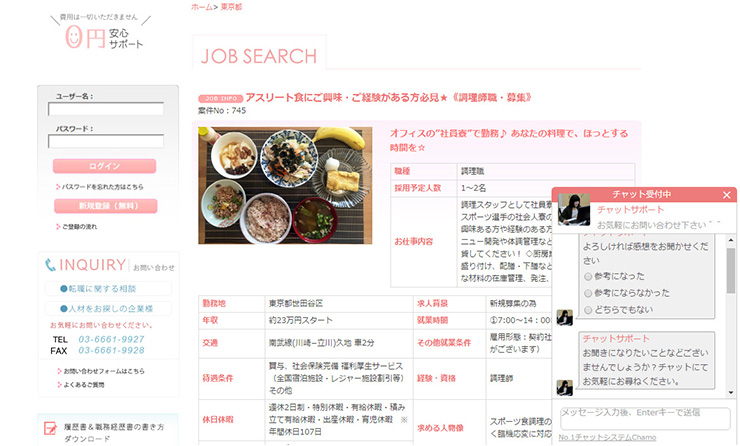Click the オフィスの"社員寮"で勤務 catchphrase text

click(509, 140)
